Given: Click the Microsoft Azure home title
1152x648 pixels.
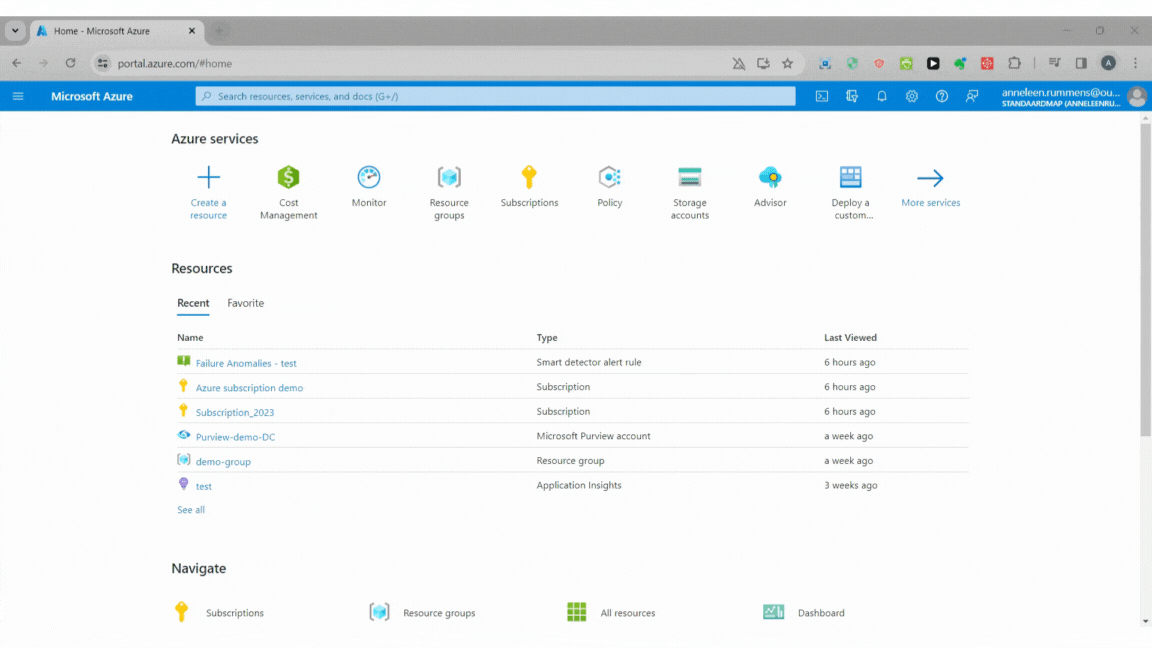Looking at the screenshot, I should click(x=92, y=96).
